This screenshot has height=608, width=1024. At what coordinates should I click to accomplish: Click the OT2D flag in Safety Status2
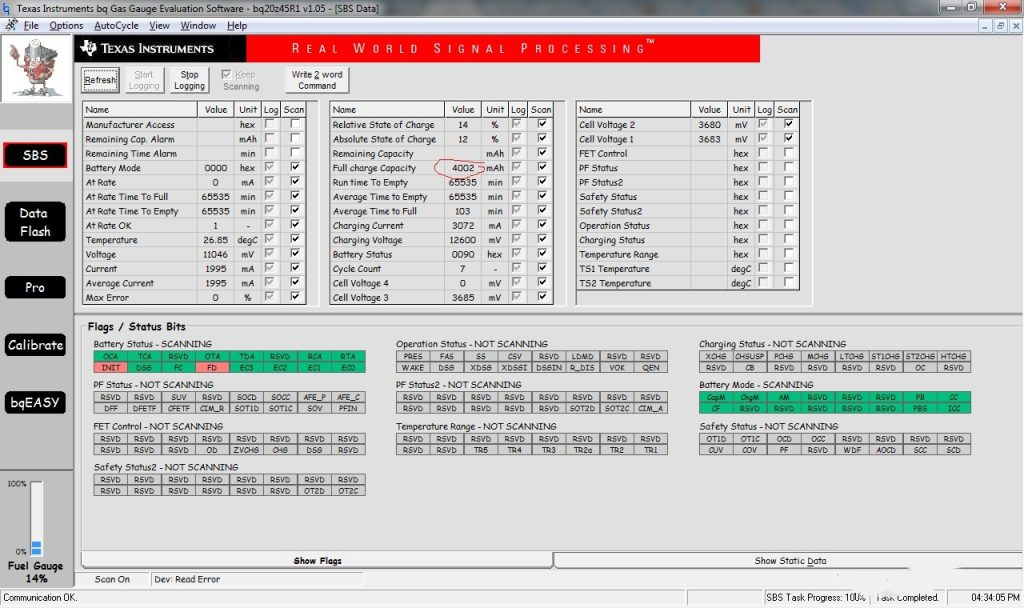coord(314,490)
